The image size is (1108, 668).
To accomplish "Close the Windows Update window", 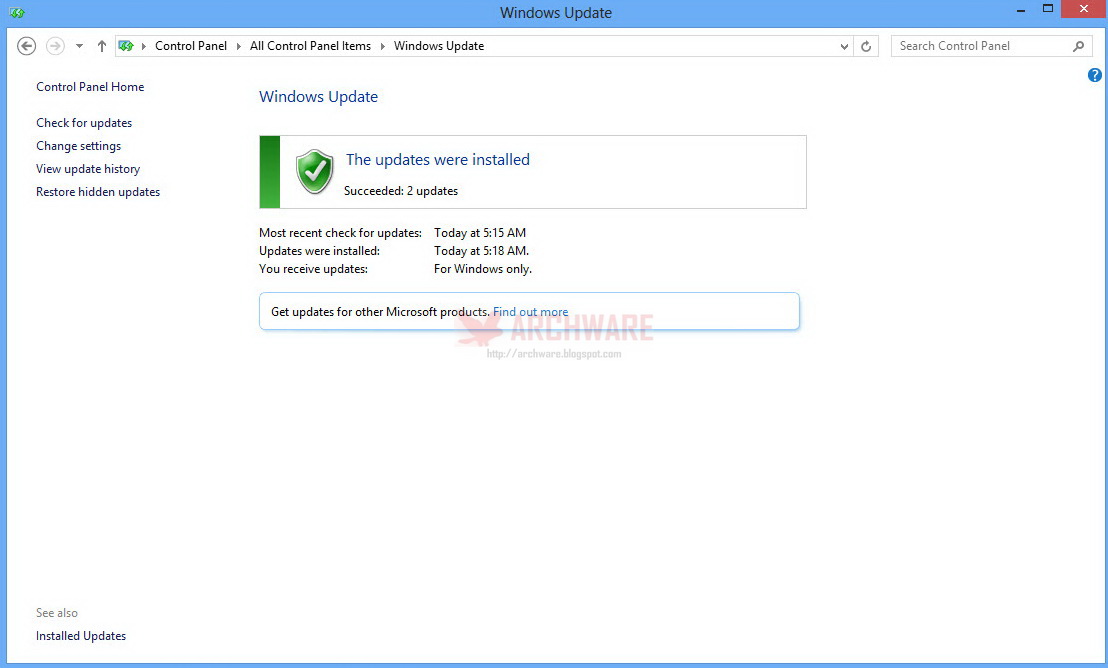I will click(x=1084, y=9).
